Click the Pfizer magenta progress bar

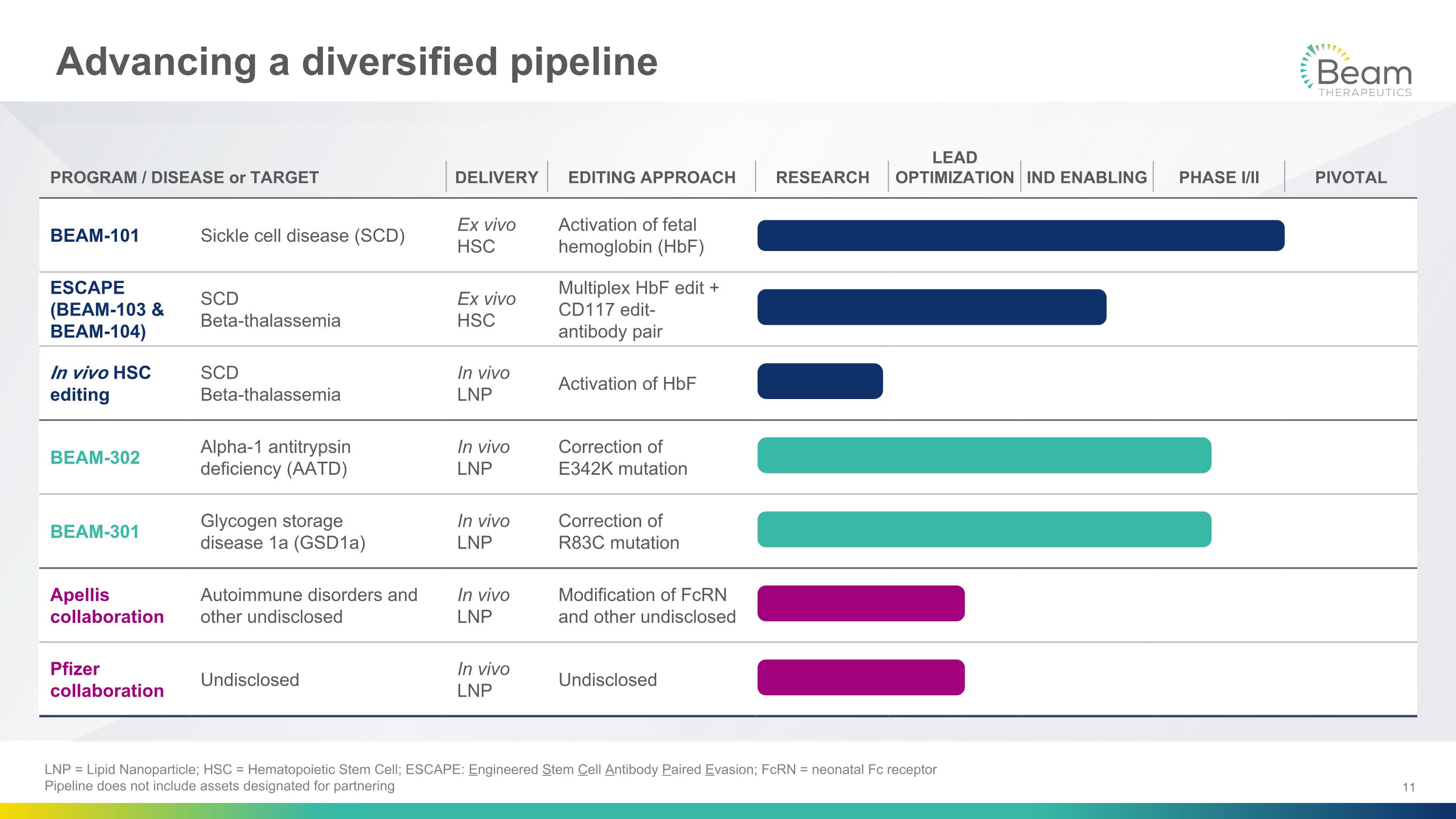click(x=860, y=677)
